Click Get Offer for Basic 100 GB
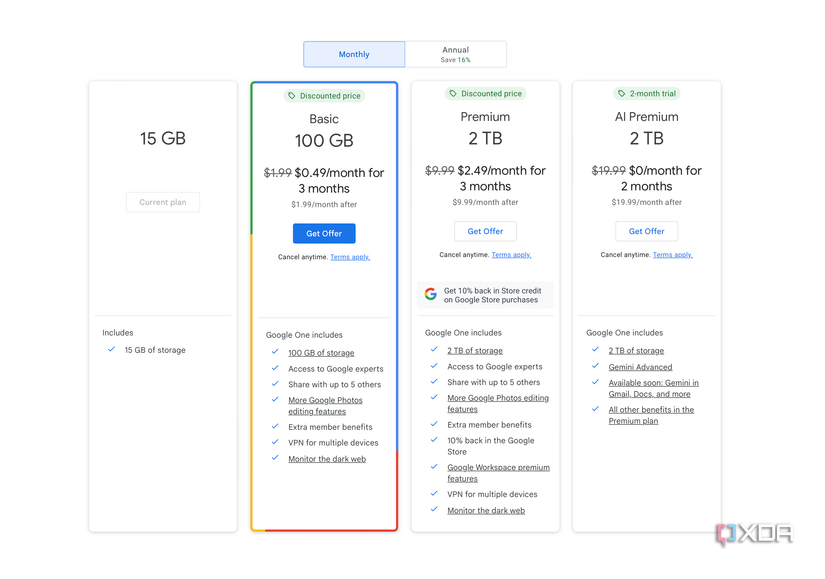825x579 pixels. coord(324,233)
